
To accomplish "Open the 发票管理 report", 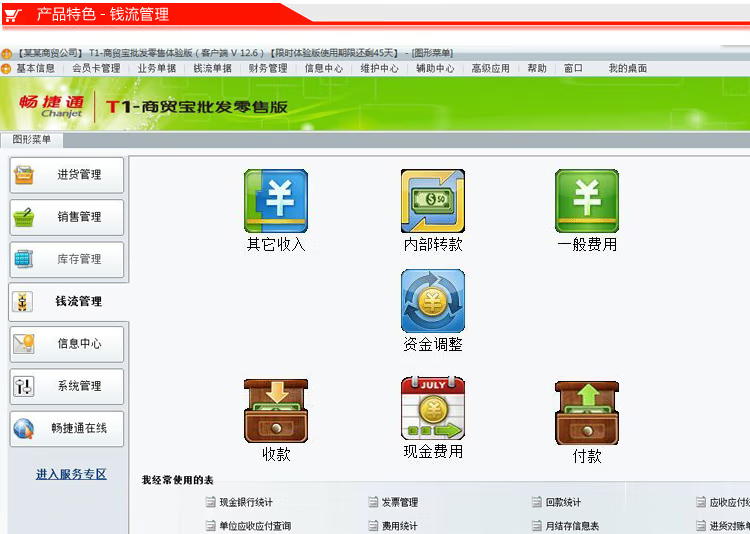I will click(x=394, y=502).
